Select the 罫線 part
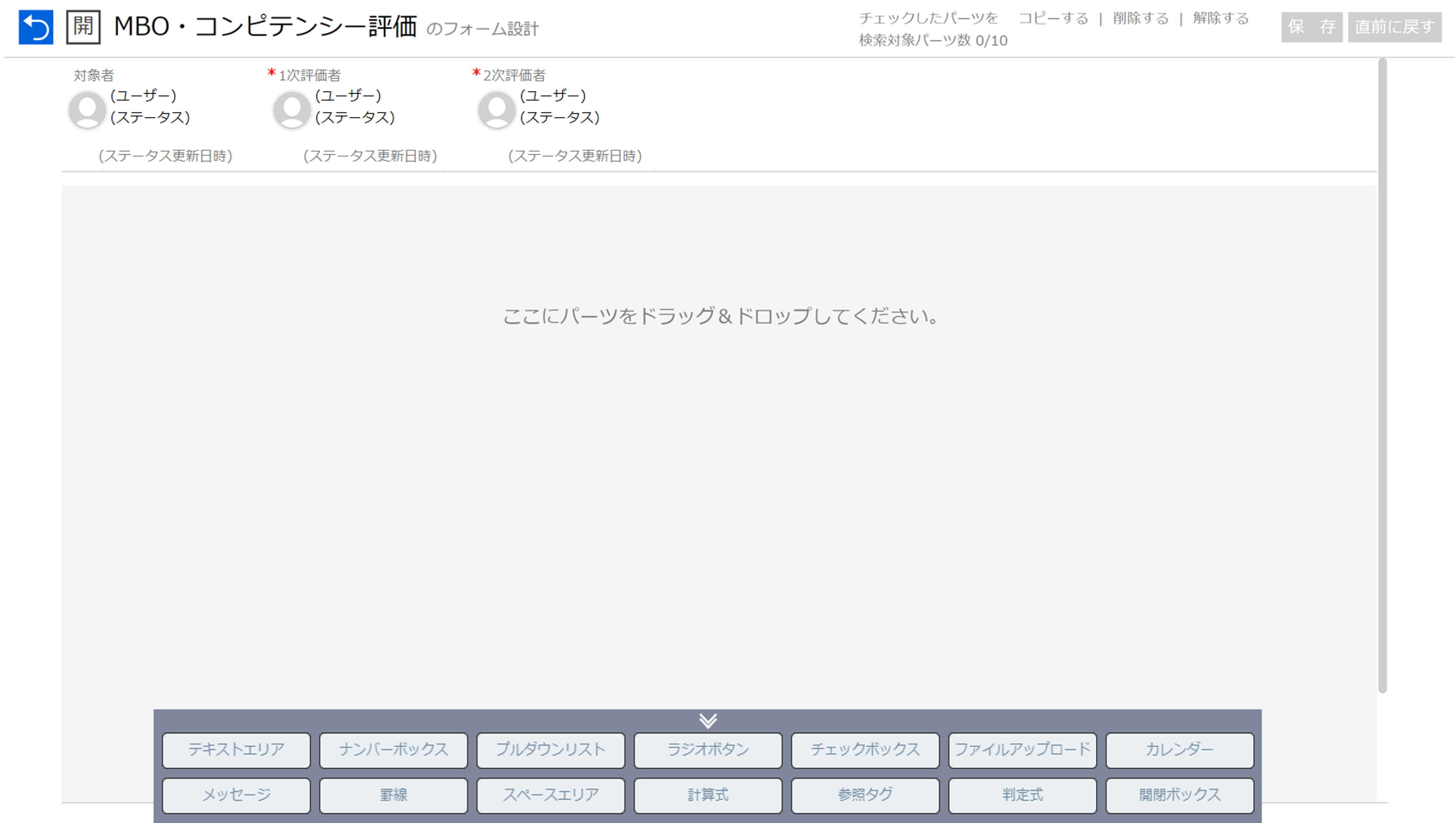 (393, 795)
